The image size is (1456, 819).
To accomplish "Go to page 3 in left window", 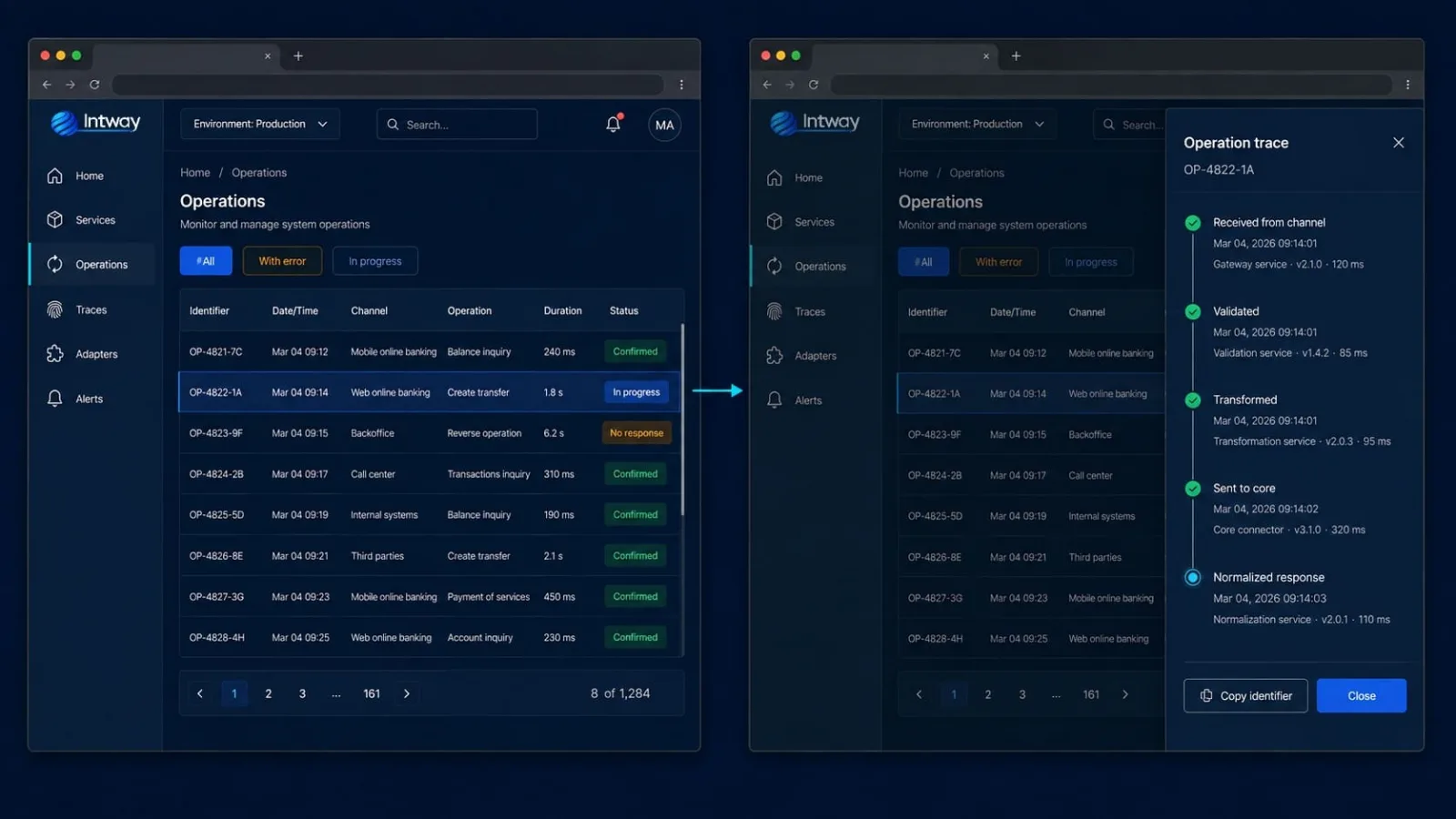I will tap(302, 693).
